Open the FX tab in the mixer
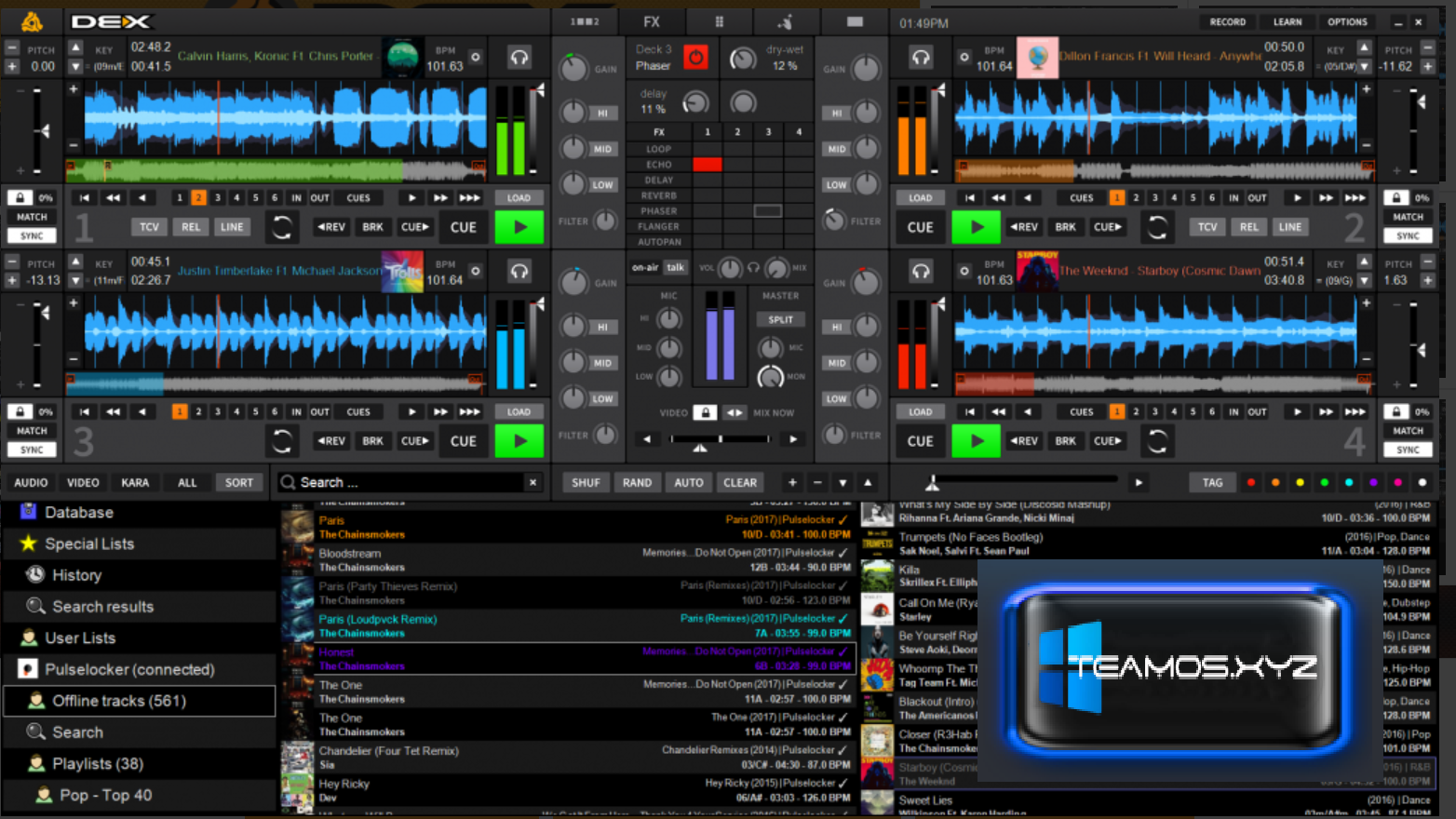Image resolution: width=1456 pixels, height=819 pixels. [652, 21]
